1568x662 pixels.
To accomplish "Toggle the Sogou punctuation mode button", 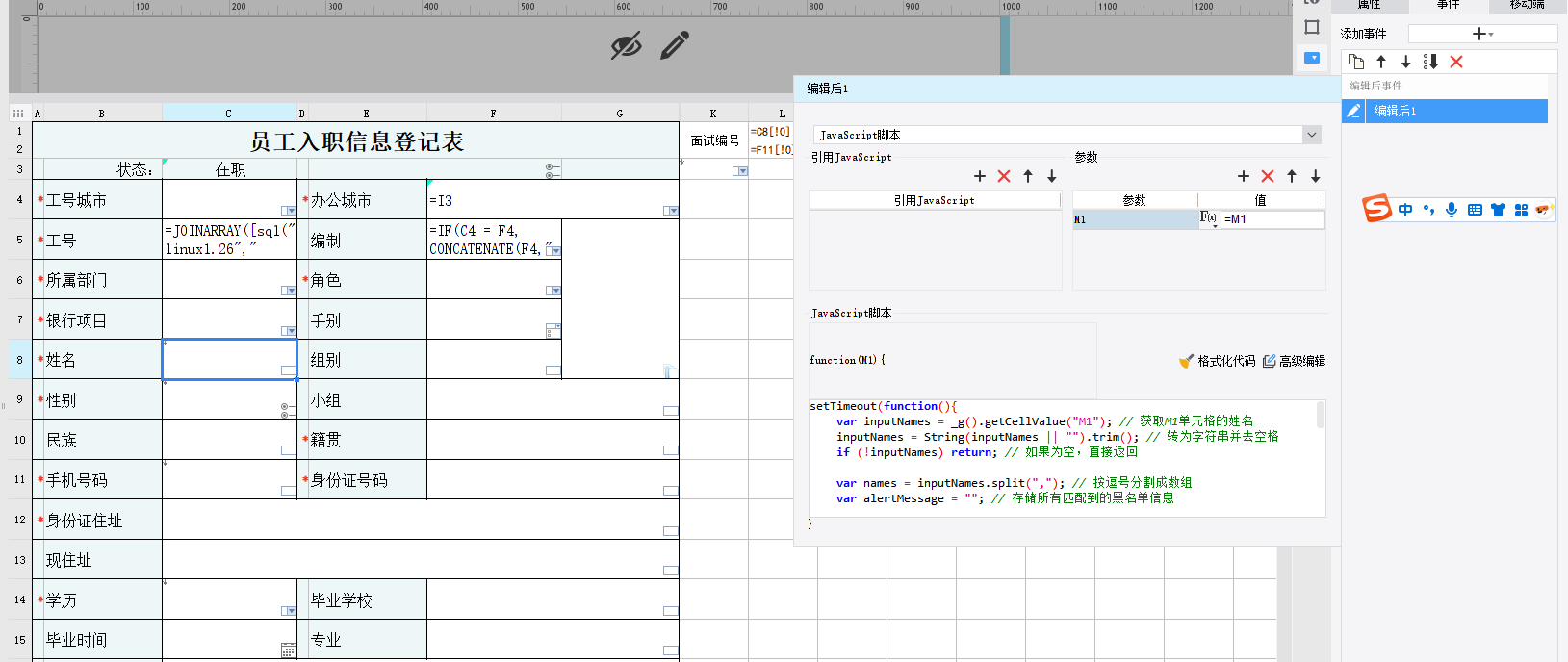I will point(1428,210).
